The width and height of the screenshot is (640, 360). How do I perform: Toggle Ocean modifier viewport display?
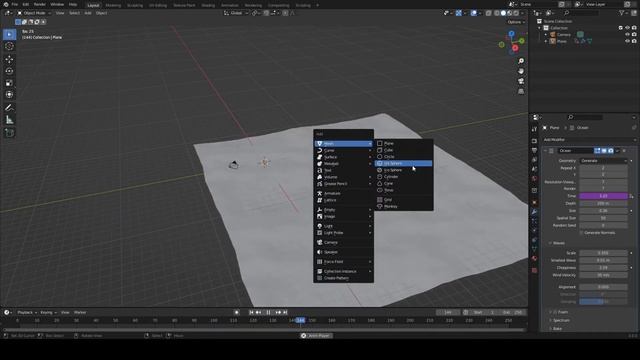click(x=604, y=151)
